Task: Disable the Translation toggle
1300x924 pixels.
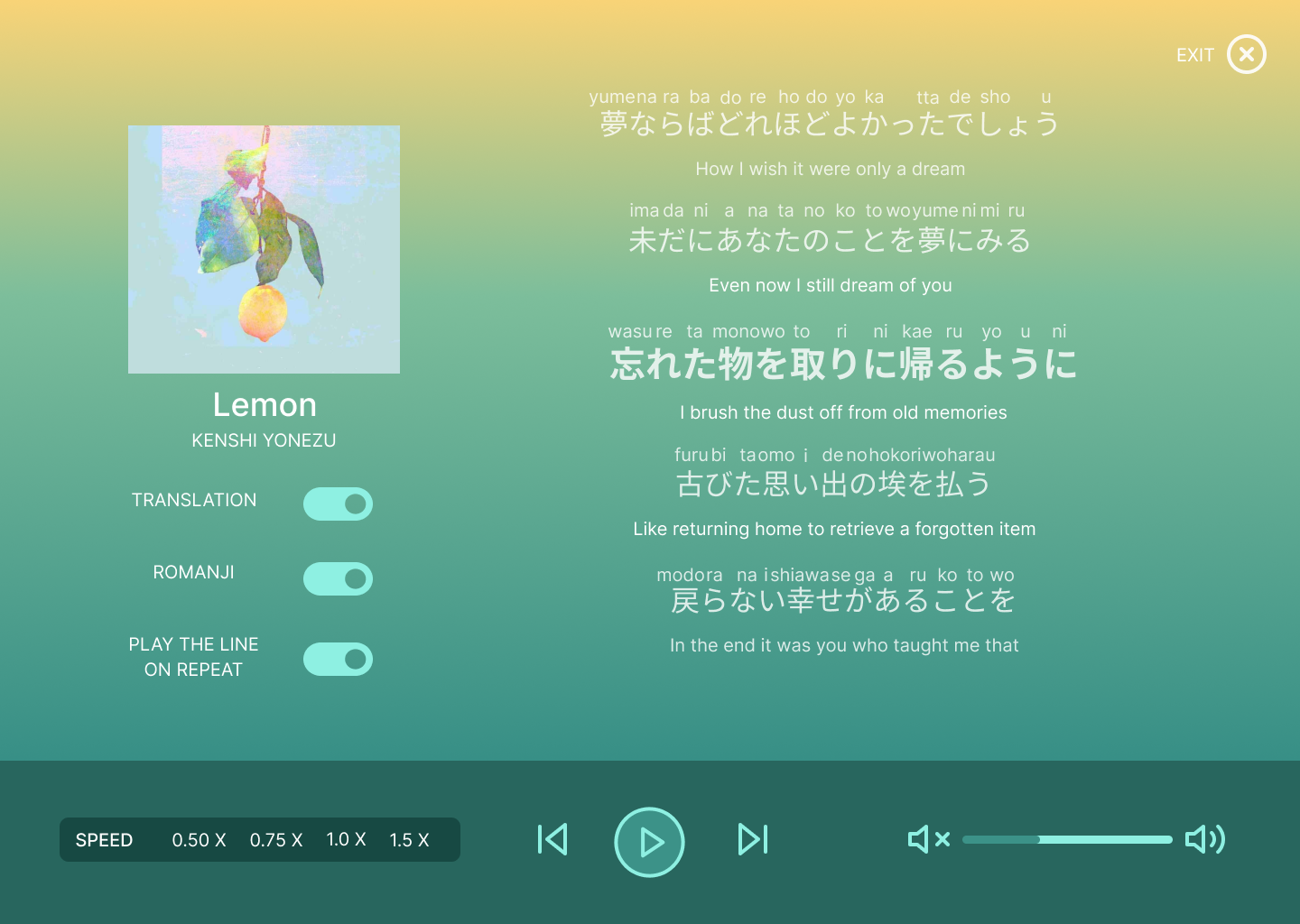Action: tap(338, 504)
